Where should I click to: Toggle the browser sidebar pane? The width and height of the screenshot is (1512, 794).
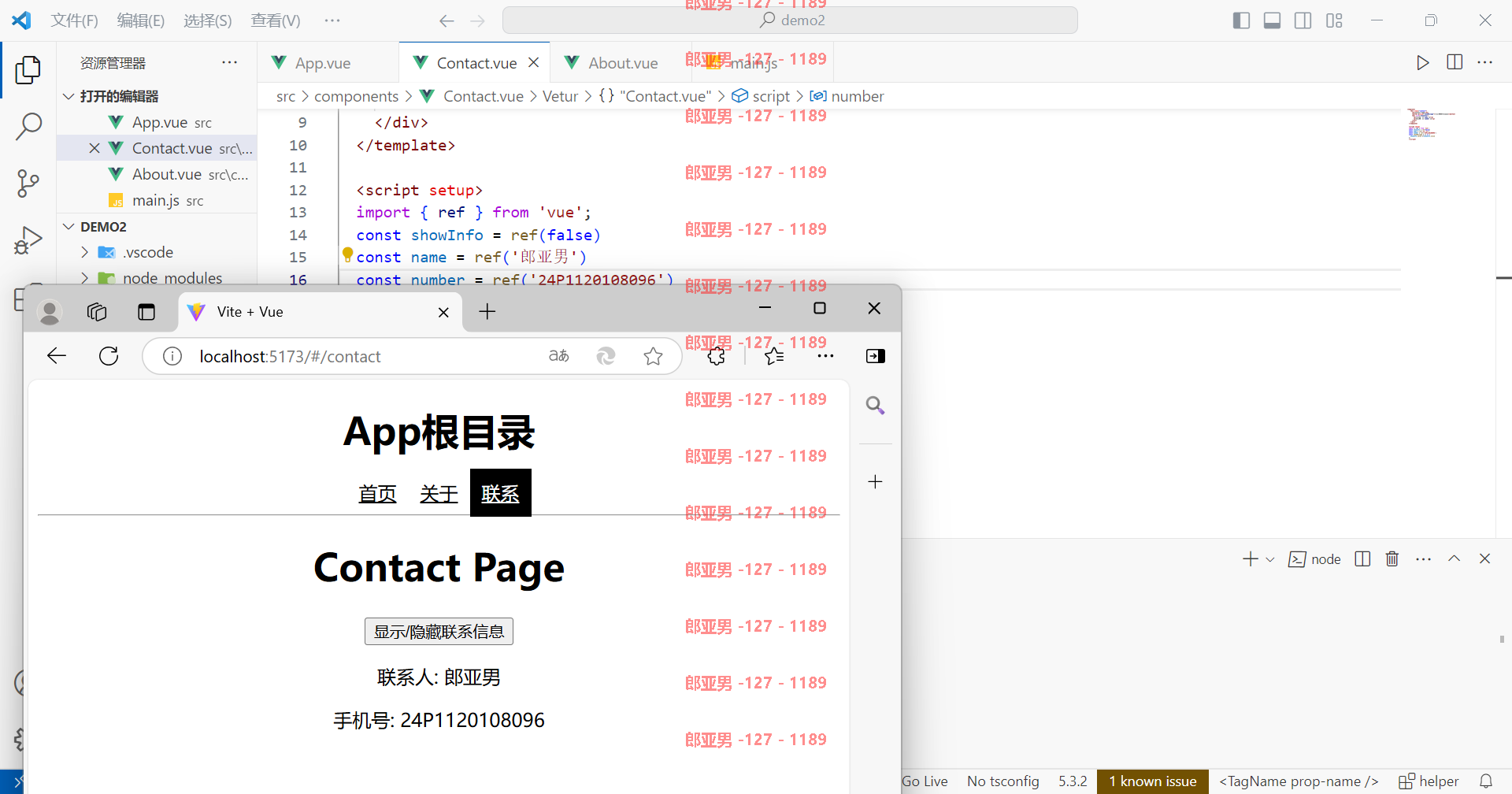pos(875,356)
